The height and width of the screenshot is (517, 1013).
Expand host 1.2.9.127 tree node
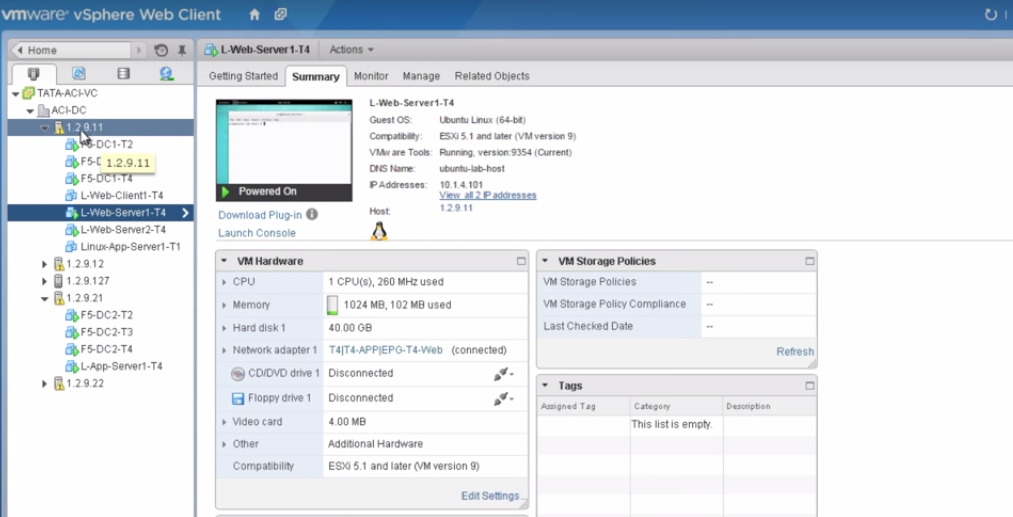coord(45,281)
